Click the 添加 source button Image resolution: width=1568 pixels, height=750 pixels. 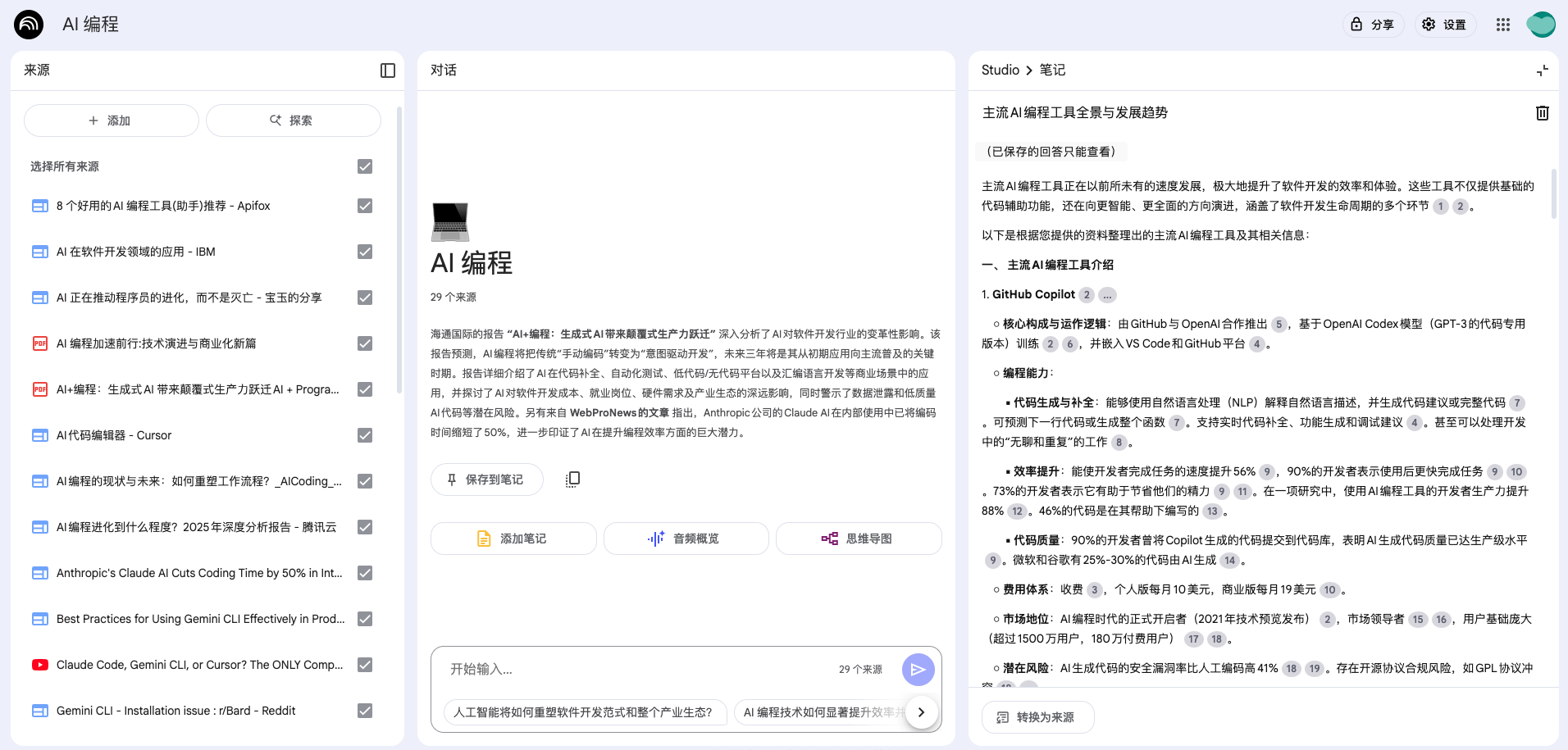tap(112, 120)
